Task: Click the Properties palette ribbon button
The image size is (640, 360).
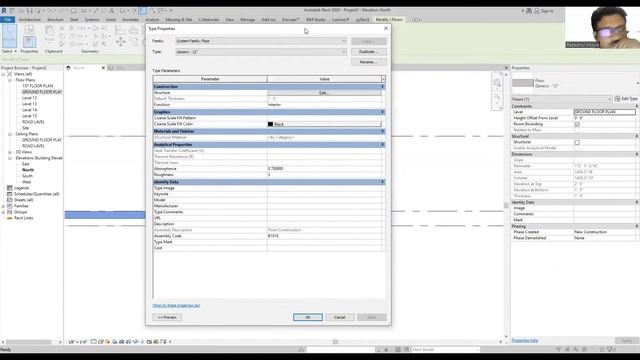Action: pyautogui.click(x=29, y=42)
